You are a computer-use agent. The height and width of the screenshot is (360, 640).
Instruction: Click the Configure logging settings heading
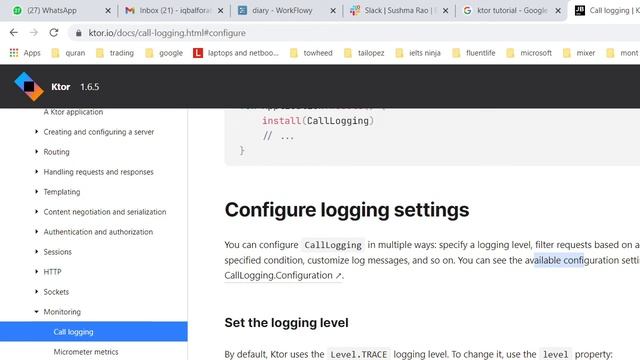[x=347, y=210]
